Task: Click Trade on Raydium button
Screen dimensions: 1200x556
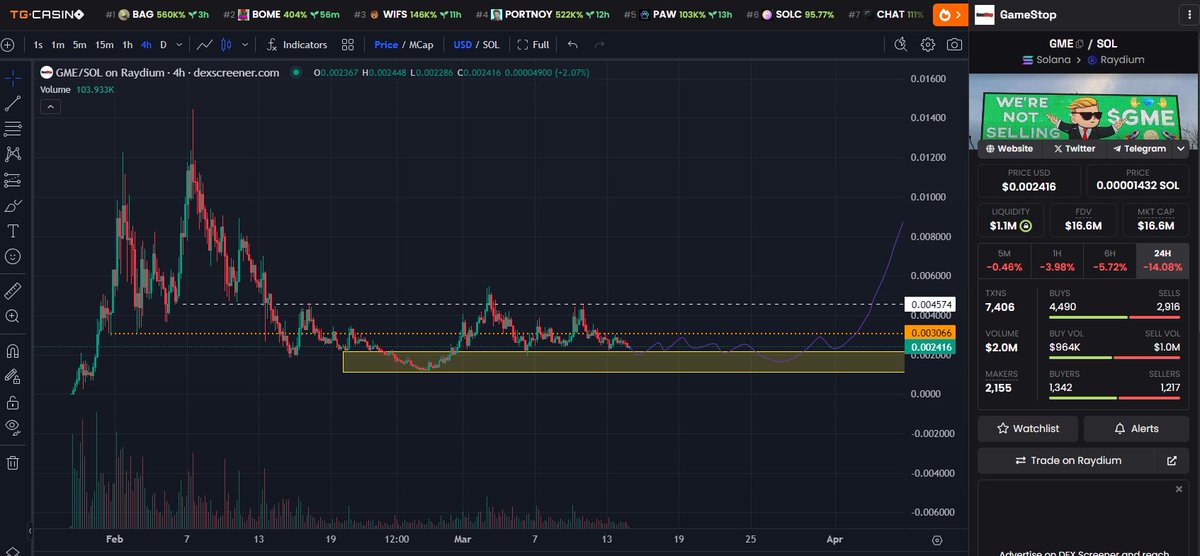Action: pos(1068,460)
